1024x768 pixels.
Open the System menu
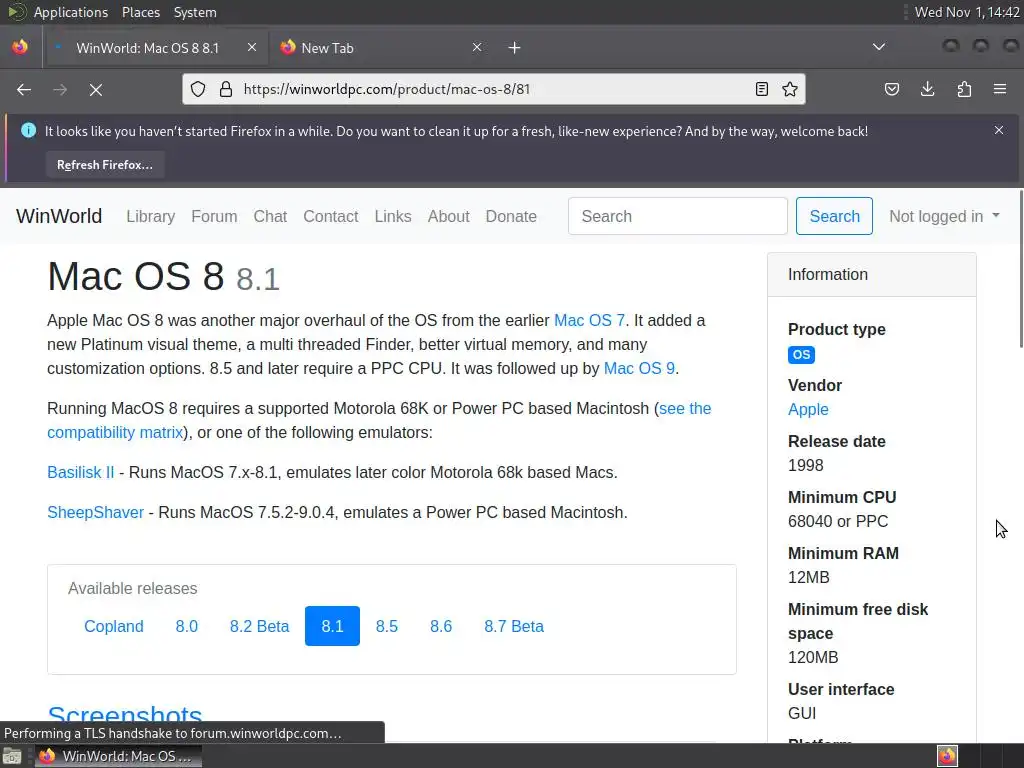point(195,12)
